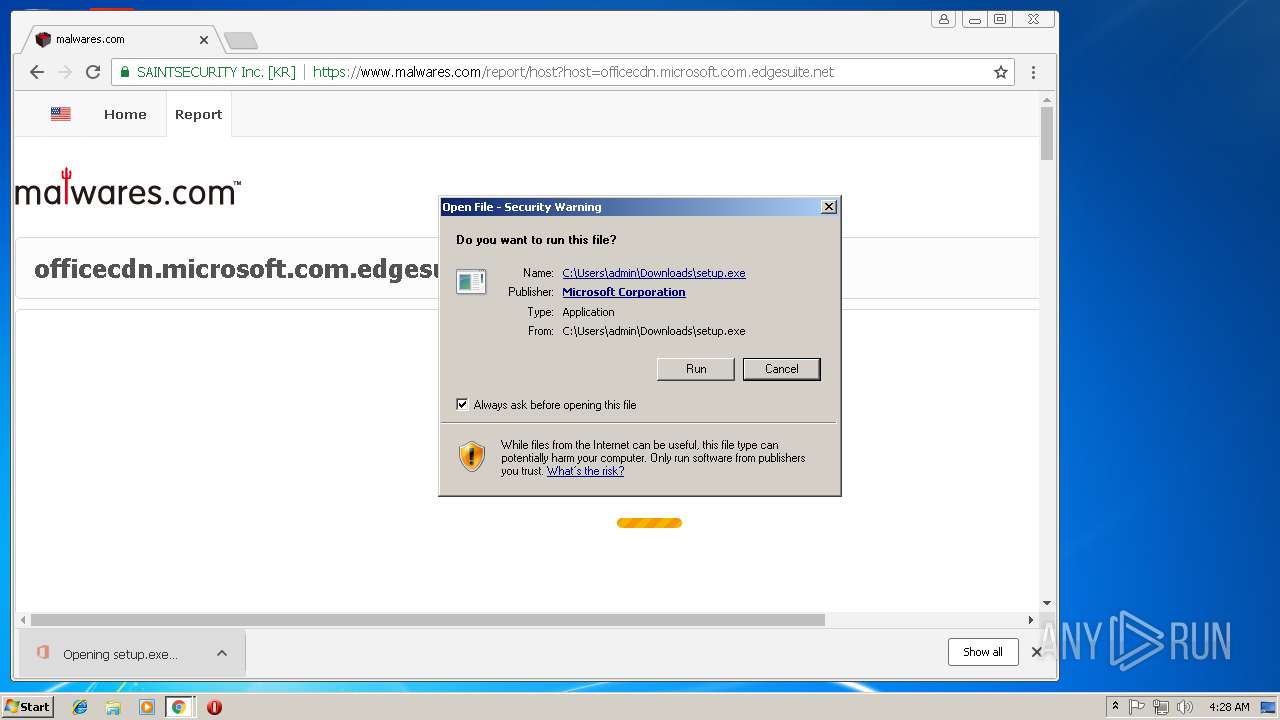Open Windows Media Player from taskbar
This screenshot has height=720, width=1280.
[147, 707]
